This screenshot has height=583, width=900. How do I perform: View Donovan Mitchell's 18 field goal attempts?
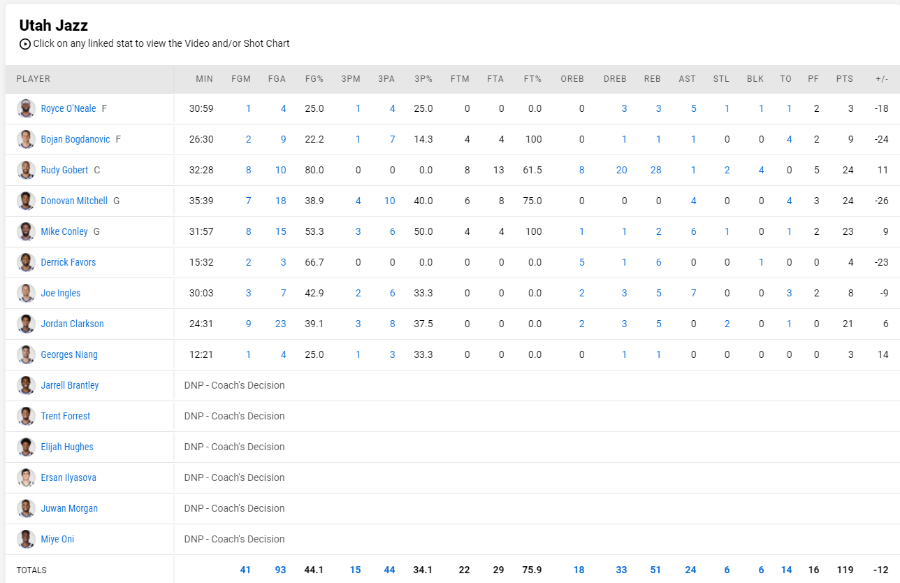(281, 201)
